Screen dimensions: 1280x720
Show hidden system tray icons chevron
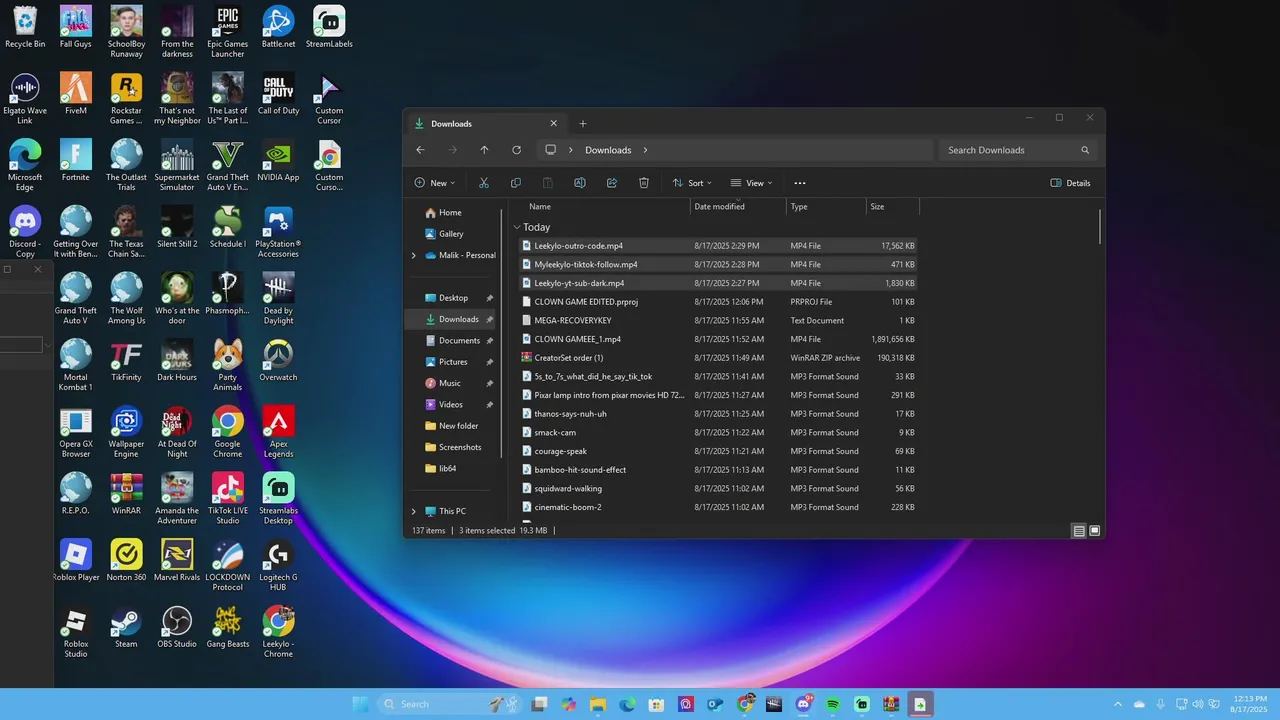[1118, 704]
